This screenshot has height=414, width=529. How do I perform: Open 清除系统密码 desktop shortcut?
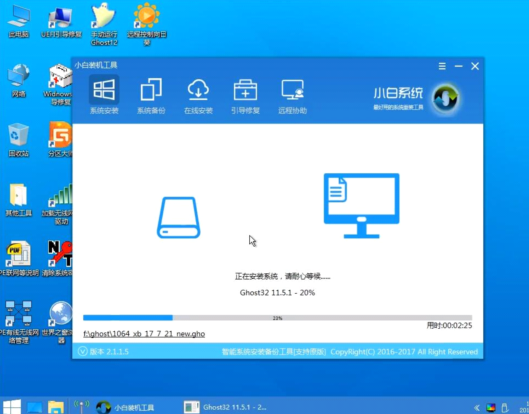pos(57,259)
